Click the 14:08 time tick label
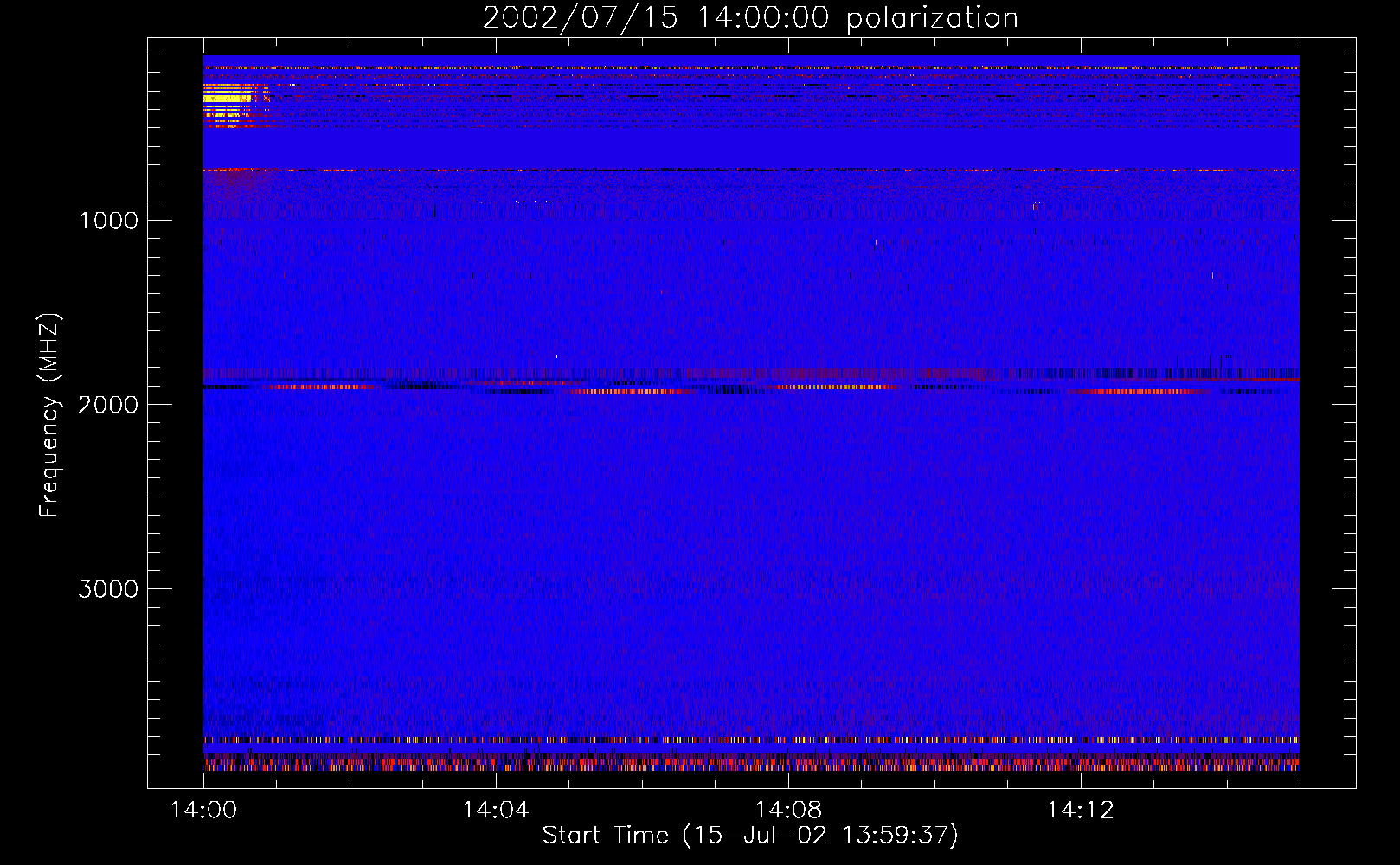 [787, 810]
